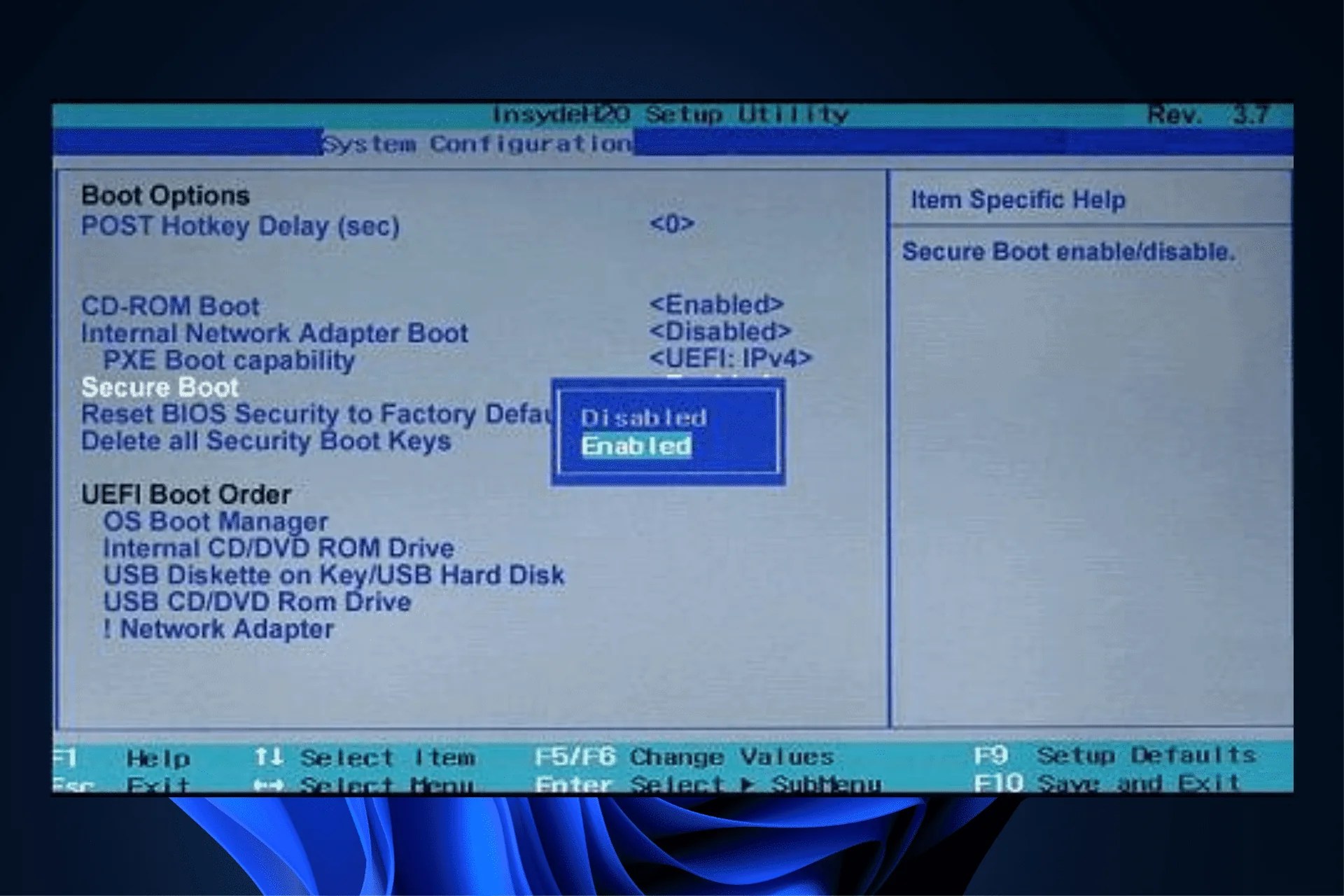Switch to the System Configuration tab
This screenshot has width=1344, height=896.
[478, 144]
